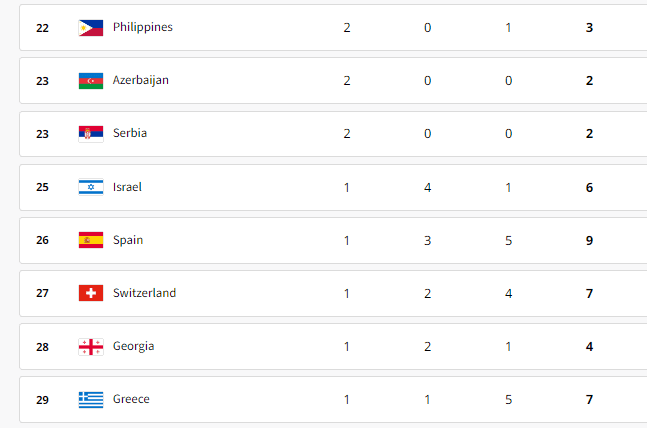Click the Azerbaijan flag icon
The height and width of the screenshot is (428, 647).
coord(91,81)
